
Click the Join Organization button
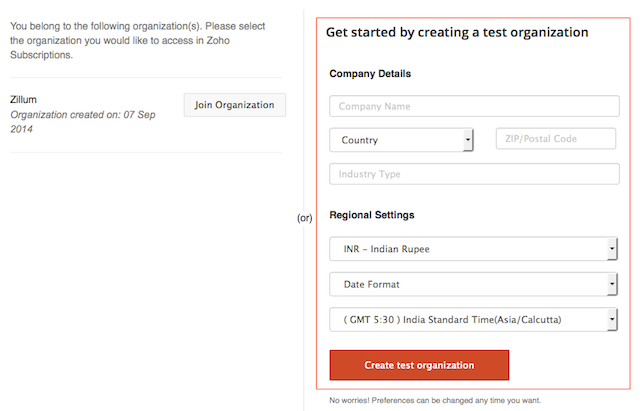pyautogui.click(x=235, y=105)
